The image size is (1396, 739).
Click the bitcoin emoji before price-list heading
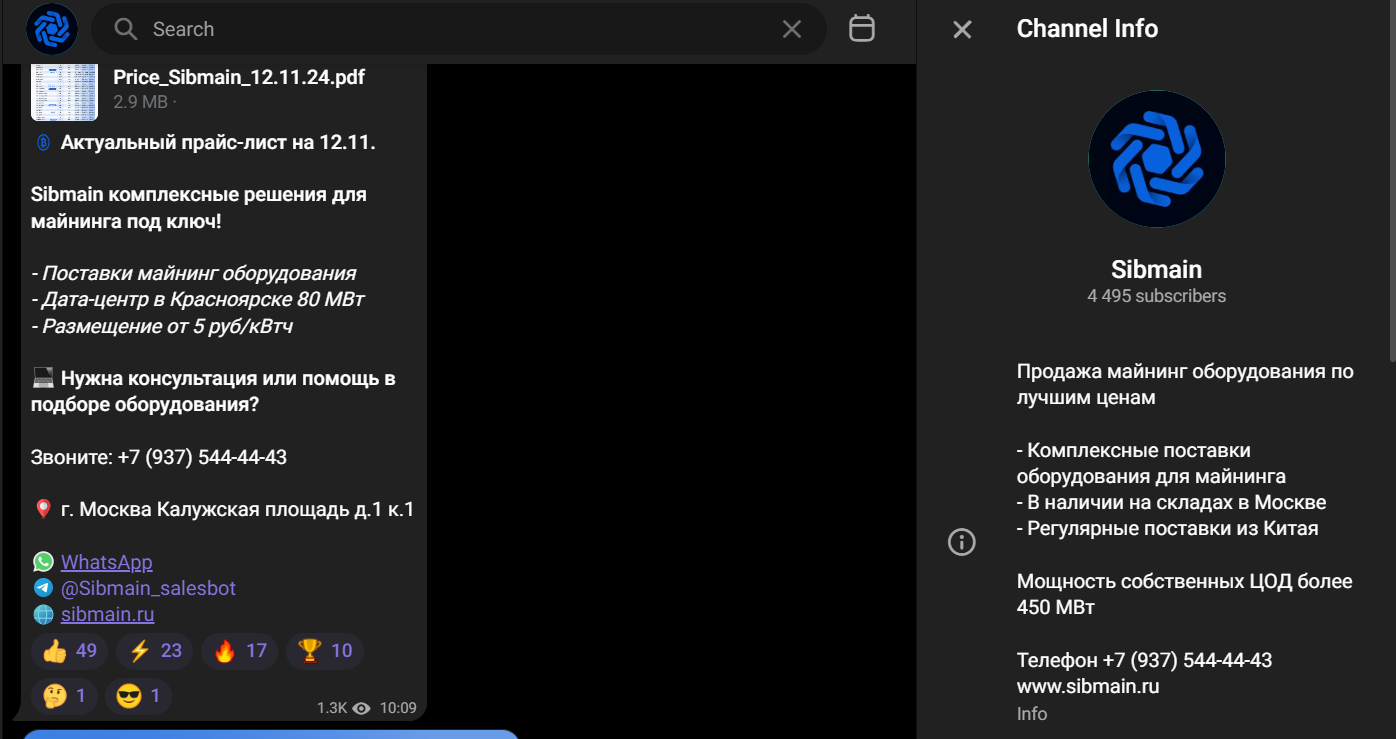click(x=43, y=142)
